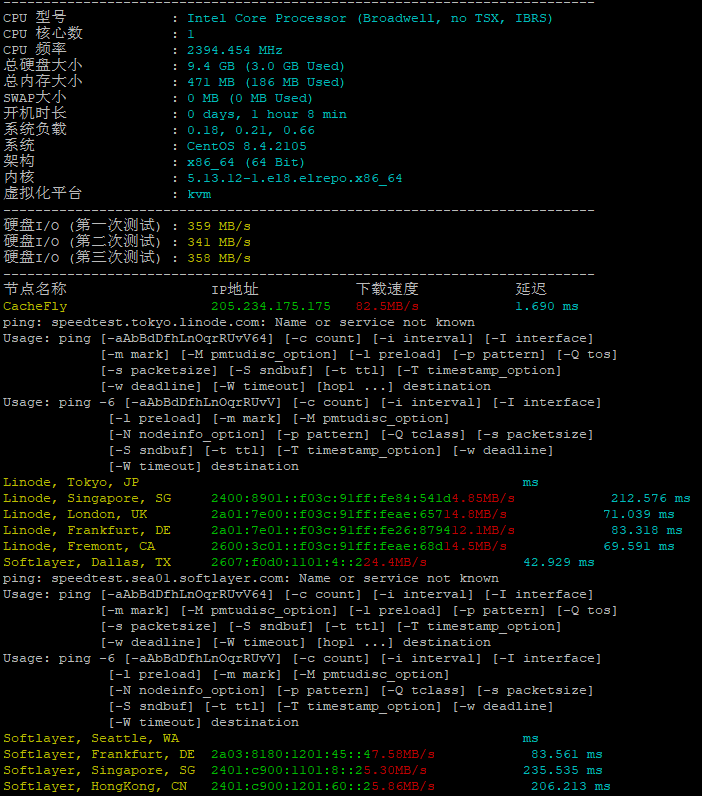This screenshot has height=796, width=702.
Task: Click the speedtest.sea01.softlayer.com ping error line
Action: (x=251, y=578)
